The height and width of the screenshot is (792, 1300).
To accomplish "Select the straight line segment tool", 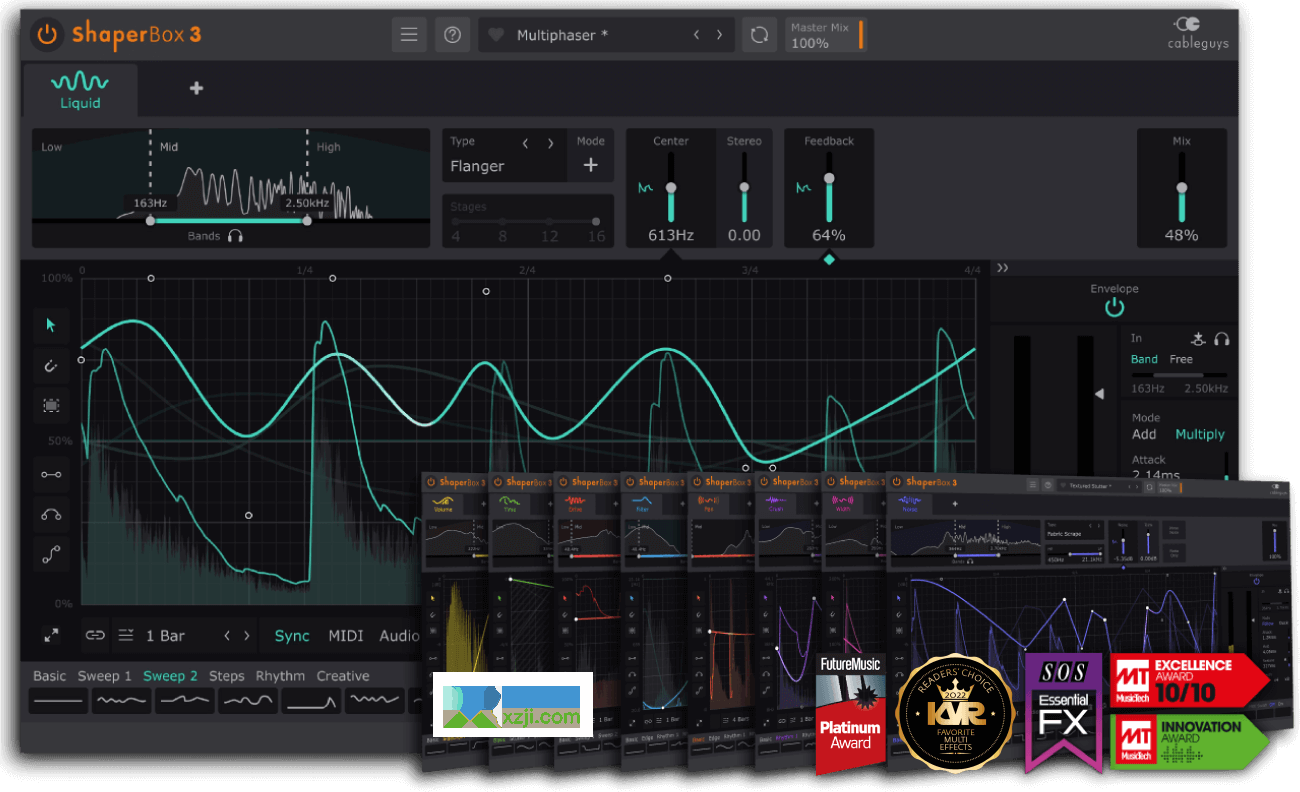I will 51,474.
